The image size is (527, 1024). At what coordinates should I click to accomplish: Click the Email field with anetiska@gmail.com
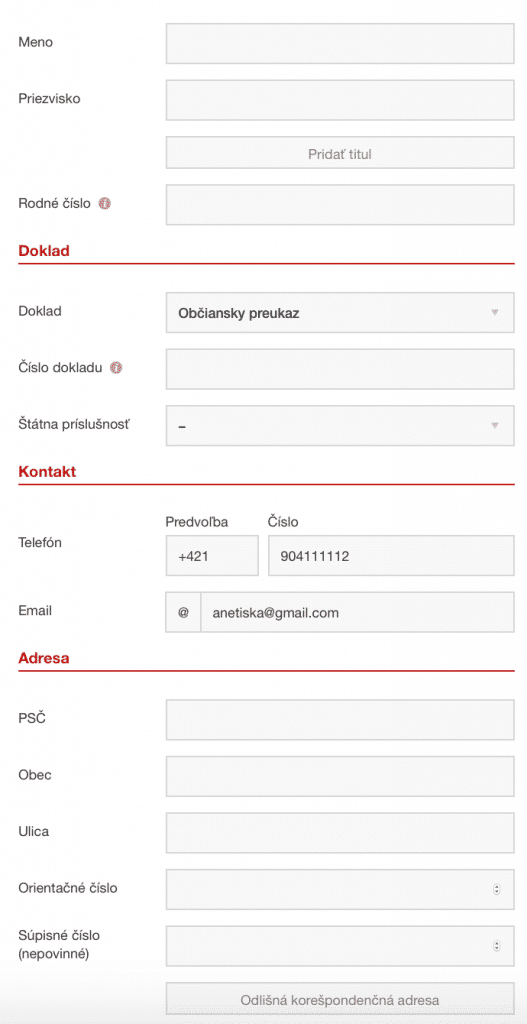(357, 613)
